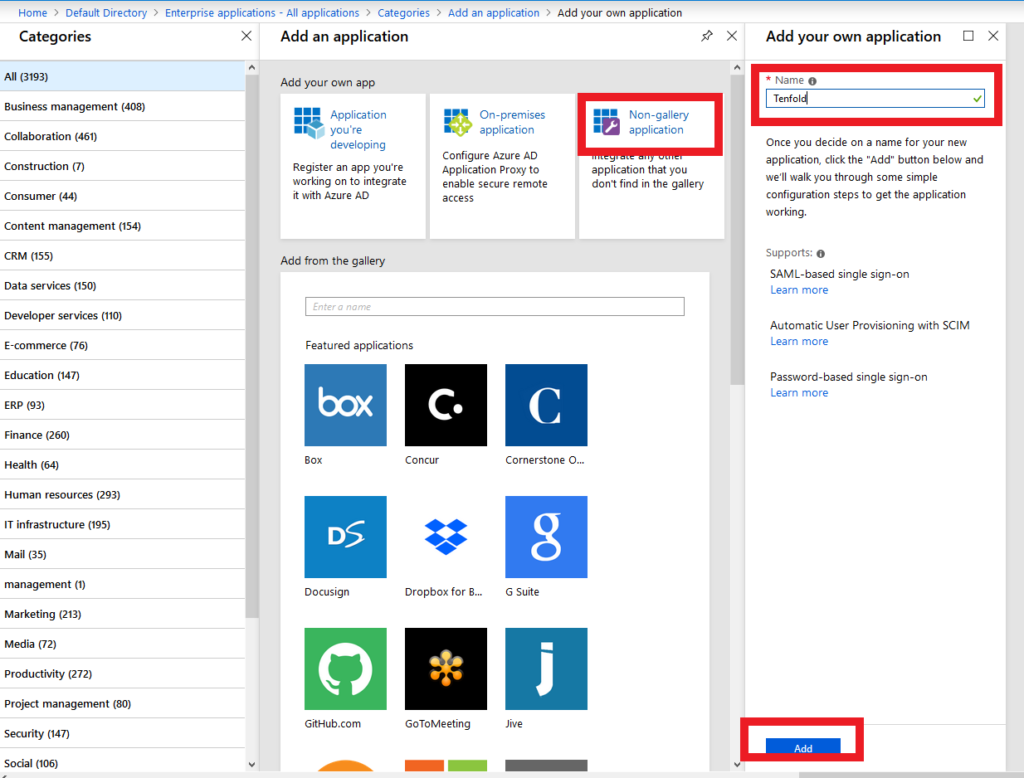Viewport: 1024px width, 778px height.
Task: Open the Human resources (293) category
Action: pyautogui.click(x=122, y=494)
